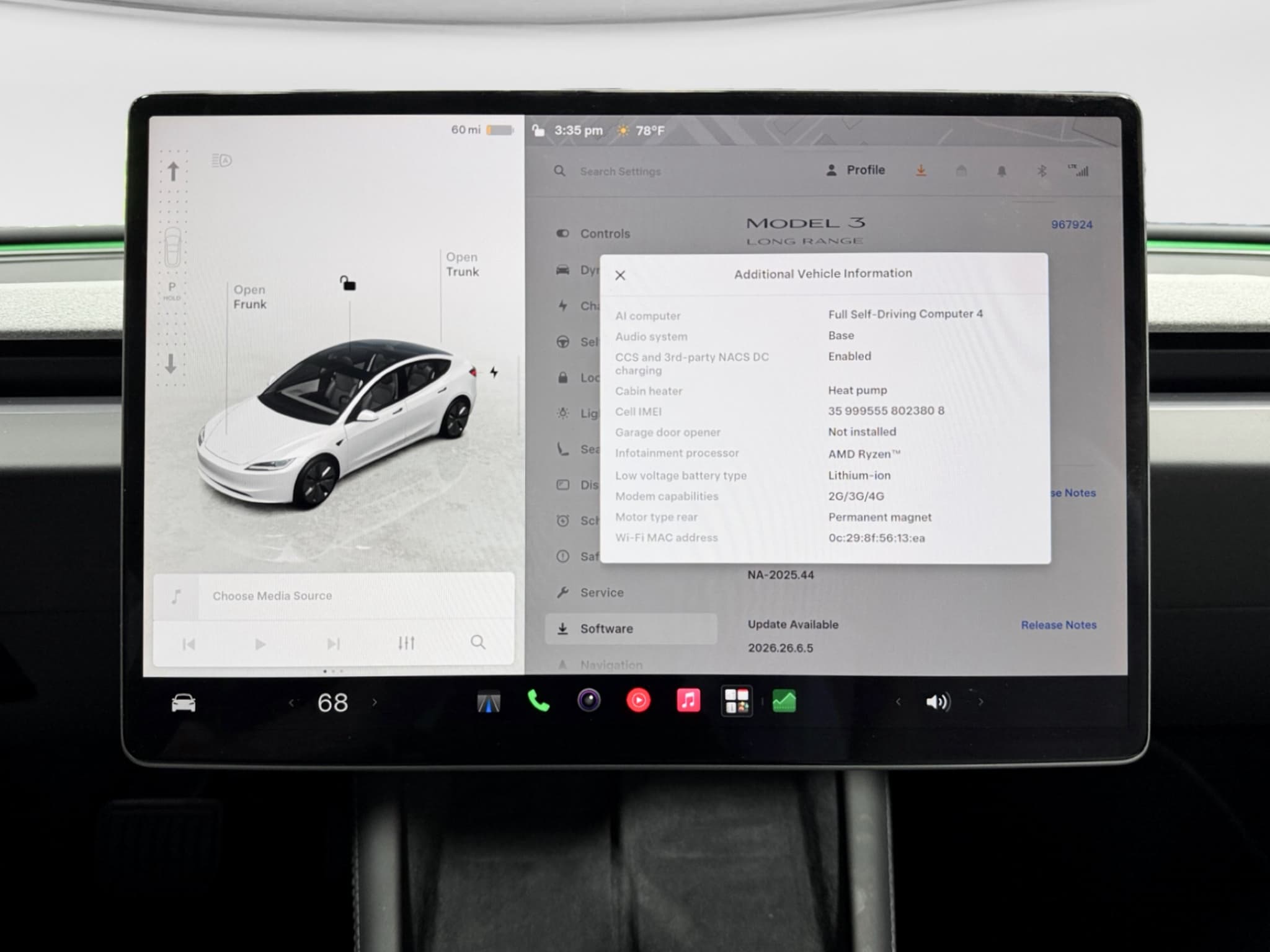Open the red media player app

(638, 701)
